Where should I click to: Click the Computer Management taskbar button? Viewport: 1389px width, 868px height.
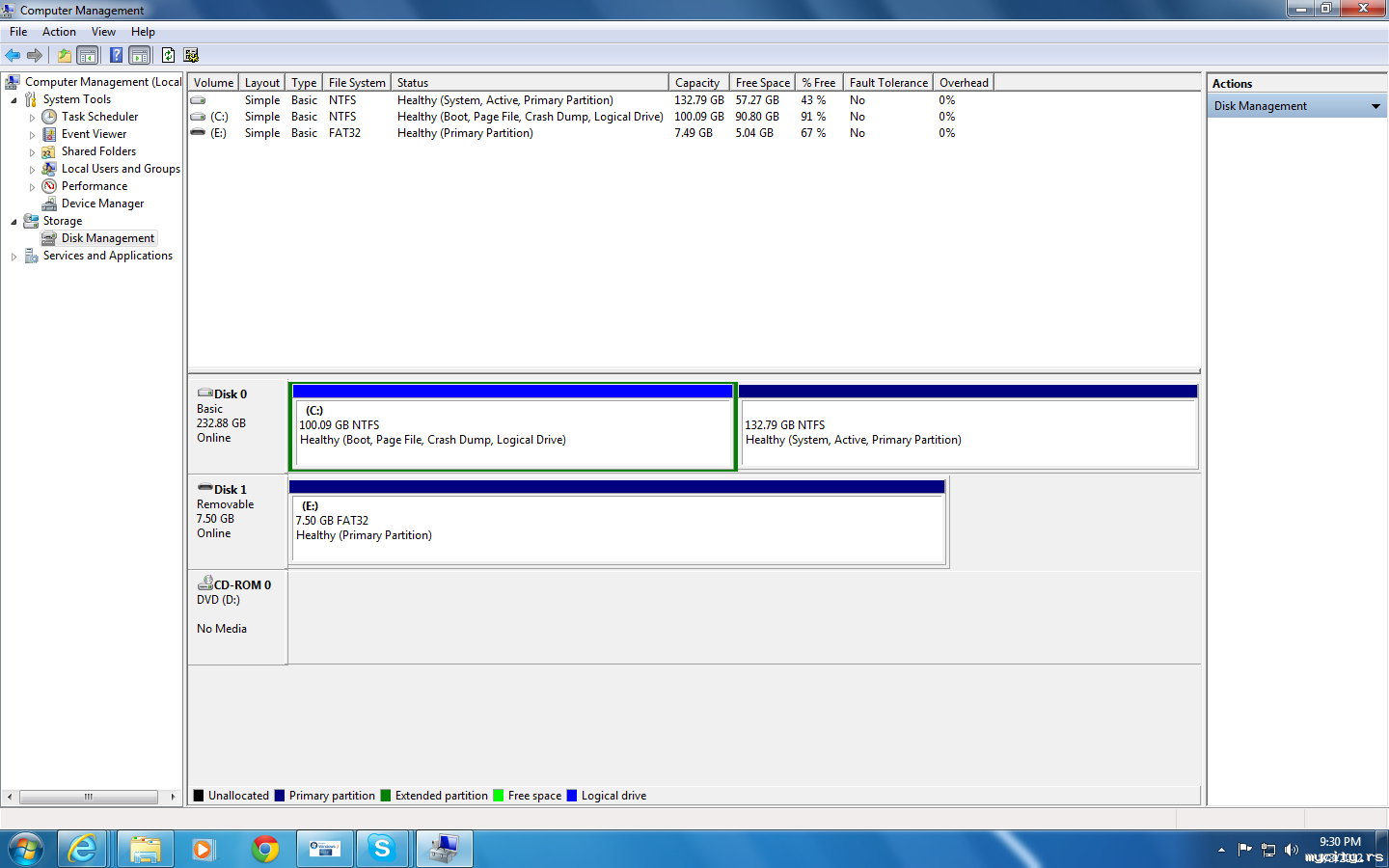445,849
